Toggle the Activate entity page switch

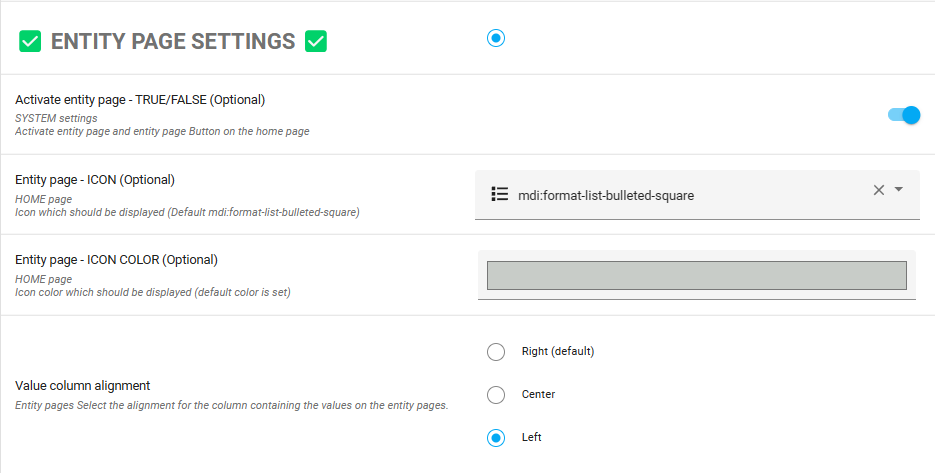coord(904,115)
